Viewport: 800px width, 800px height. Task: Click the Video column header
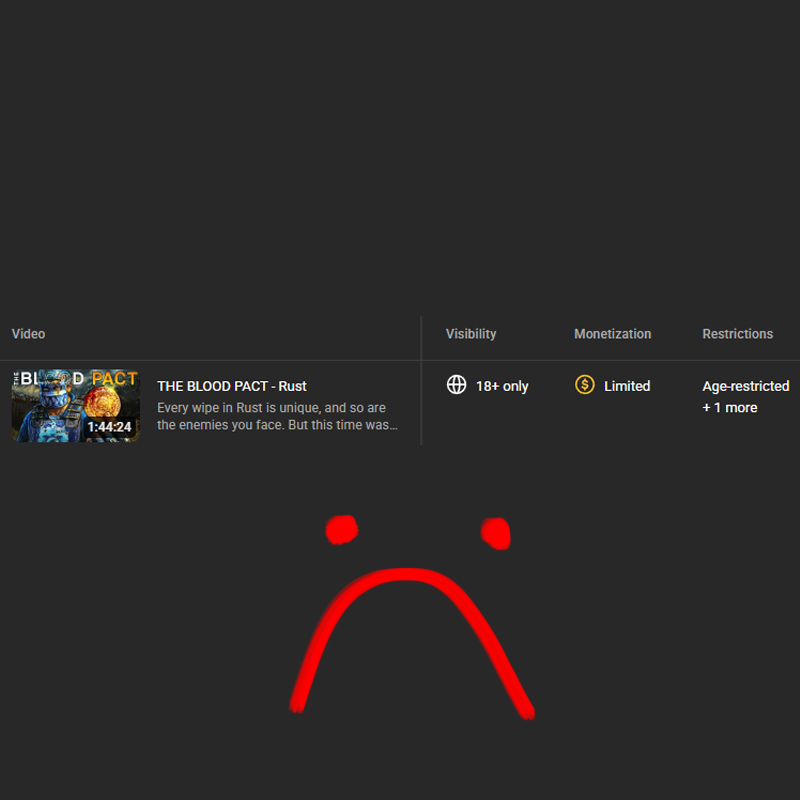click(x=29, y=334)
